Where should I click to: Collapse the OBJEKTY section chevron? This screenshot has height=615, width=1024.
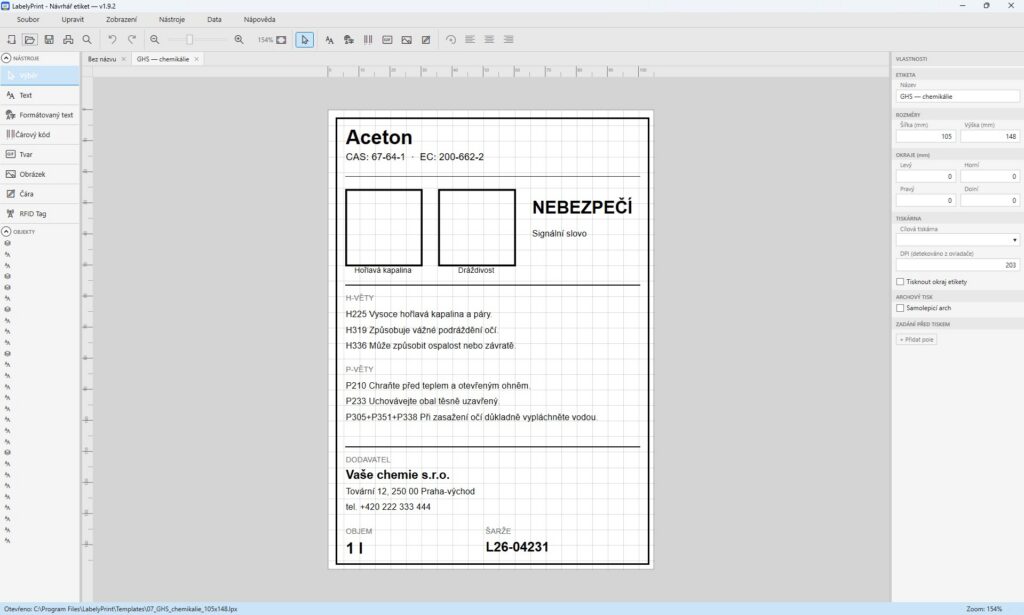coord(7,232)
